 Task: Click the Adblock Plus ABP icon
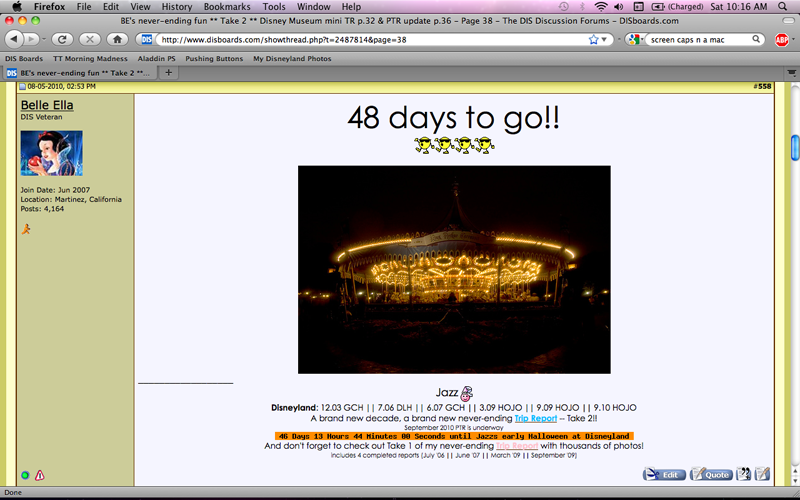coord(782,39)
